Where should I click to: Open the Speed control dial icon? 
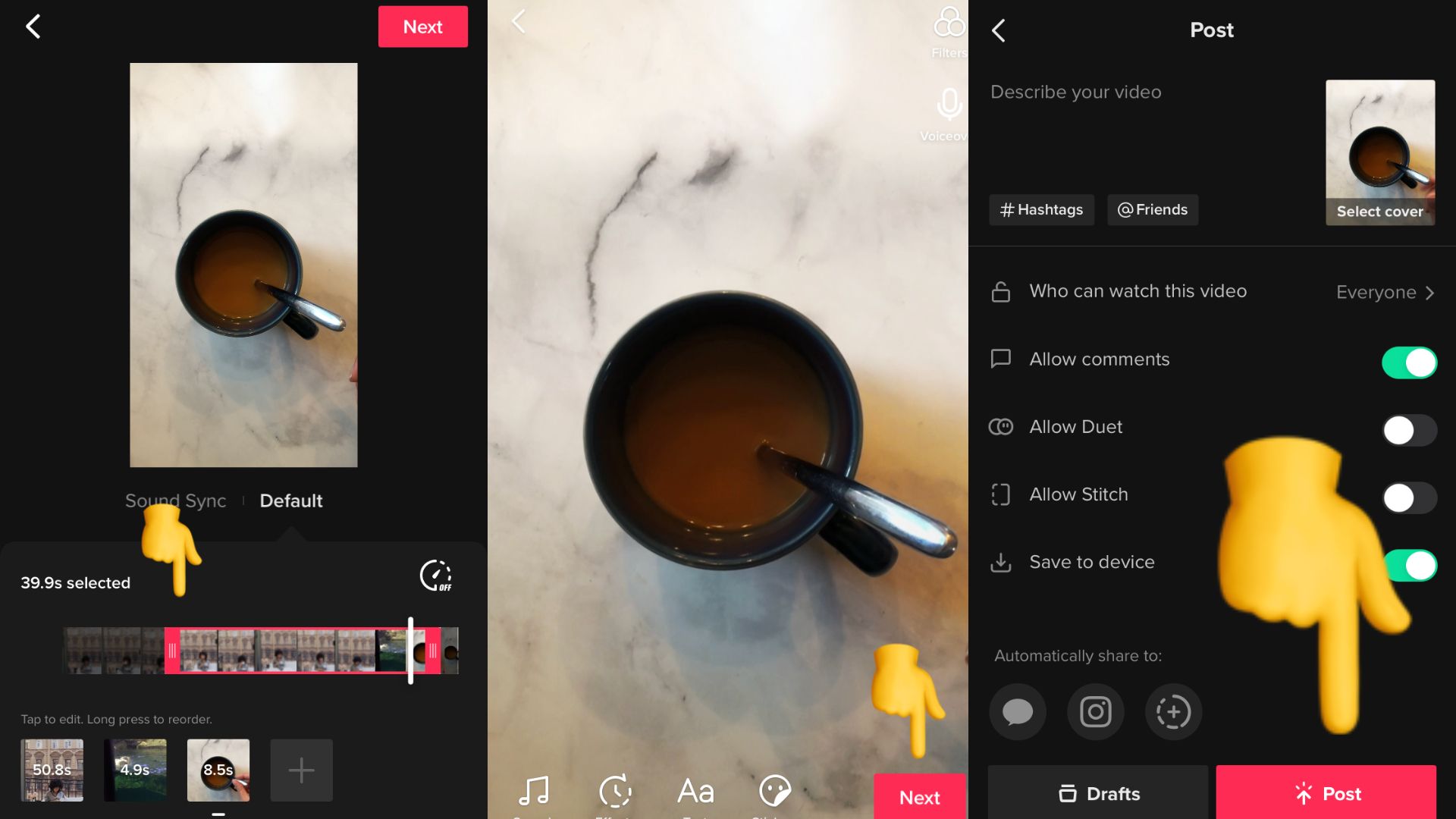point(435,576)
